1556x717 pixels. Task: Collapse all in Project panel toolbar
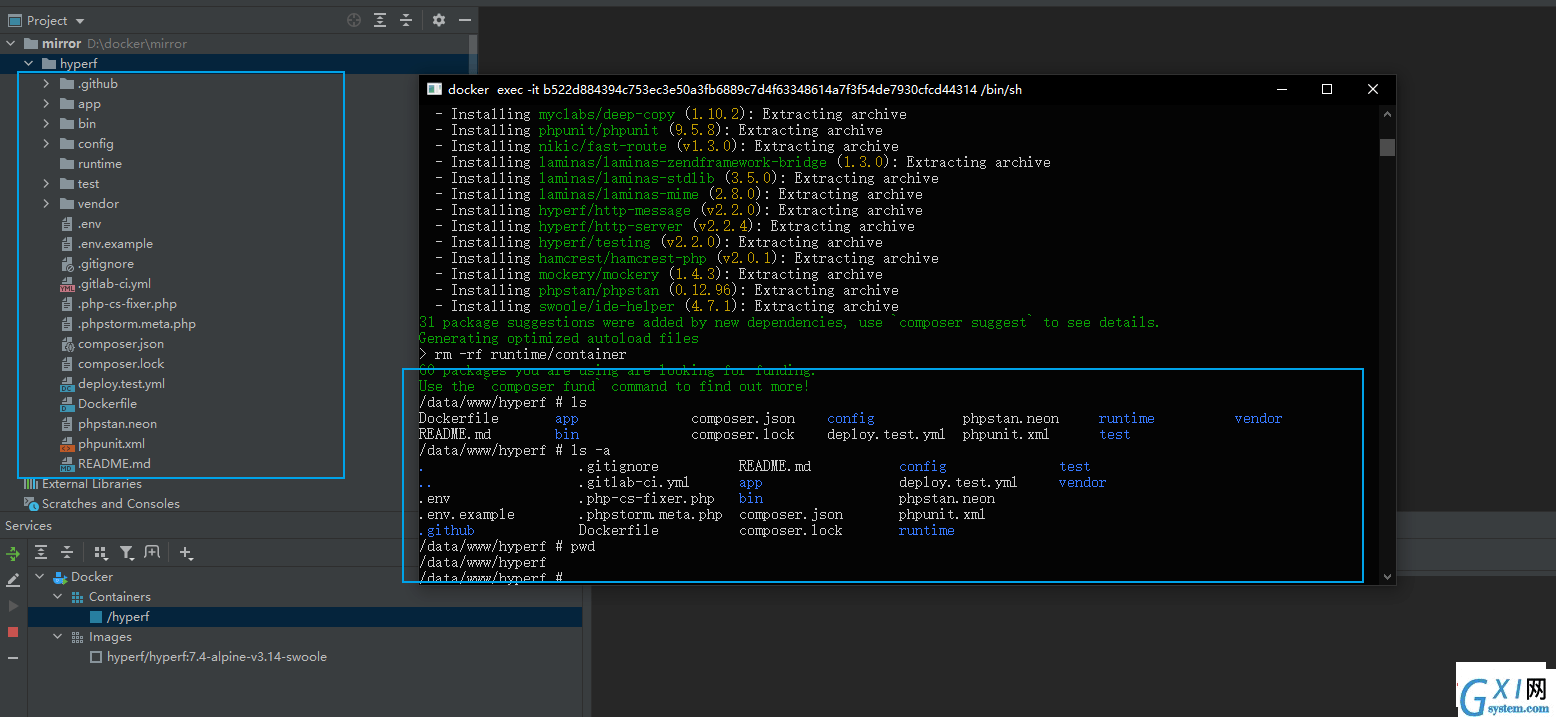[406, 20]
